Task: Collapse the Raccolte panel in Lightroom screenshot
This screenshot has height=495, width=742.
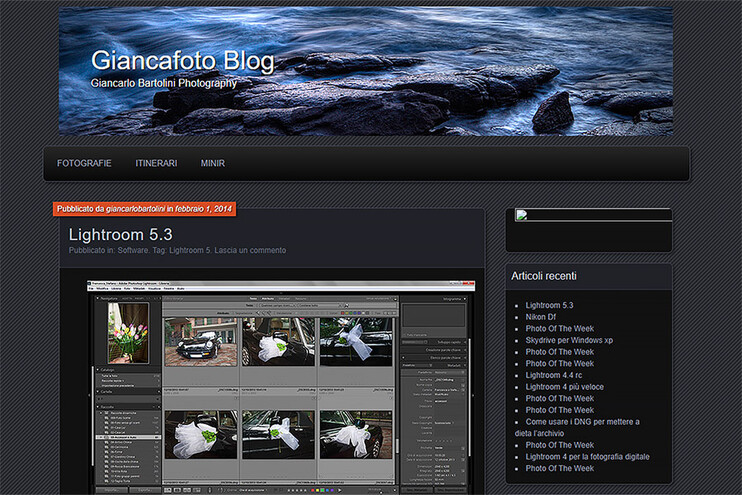Action: coord(98,407)
